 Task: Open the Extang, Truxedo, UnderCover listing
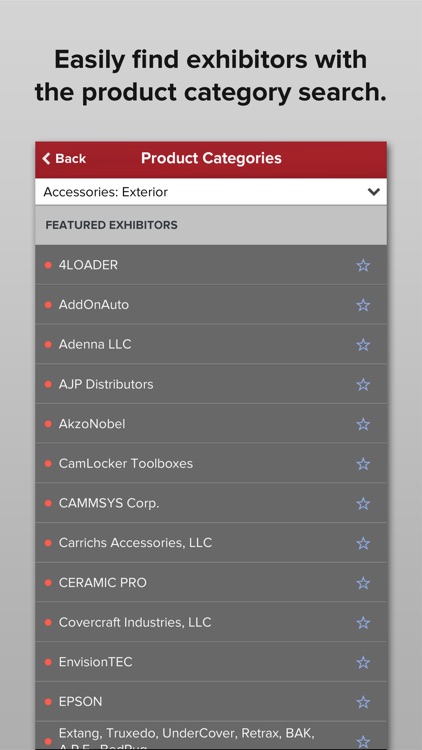point(211,736)
